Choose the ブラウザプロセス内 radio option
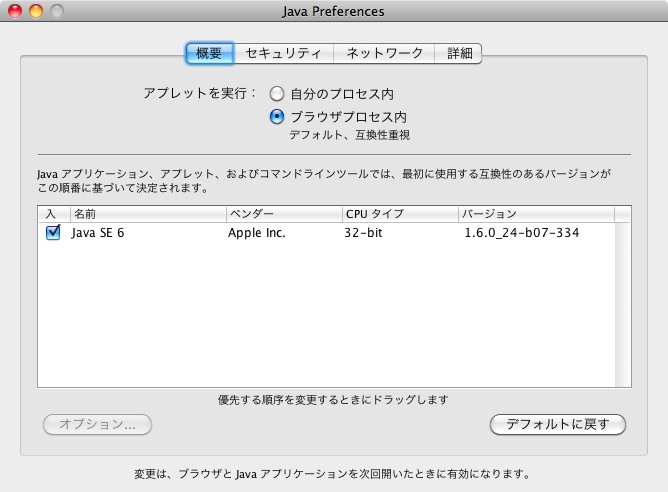The image size is (668, 492). pos(277,116)
